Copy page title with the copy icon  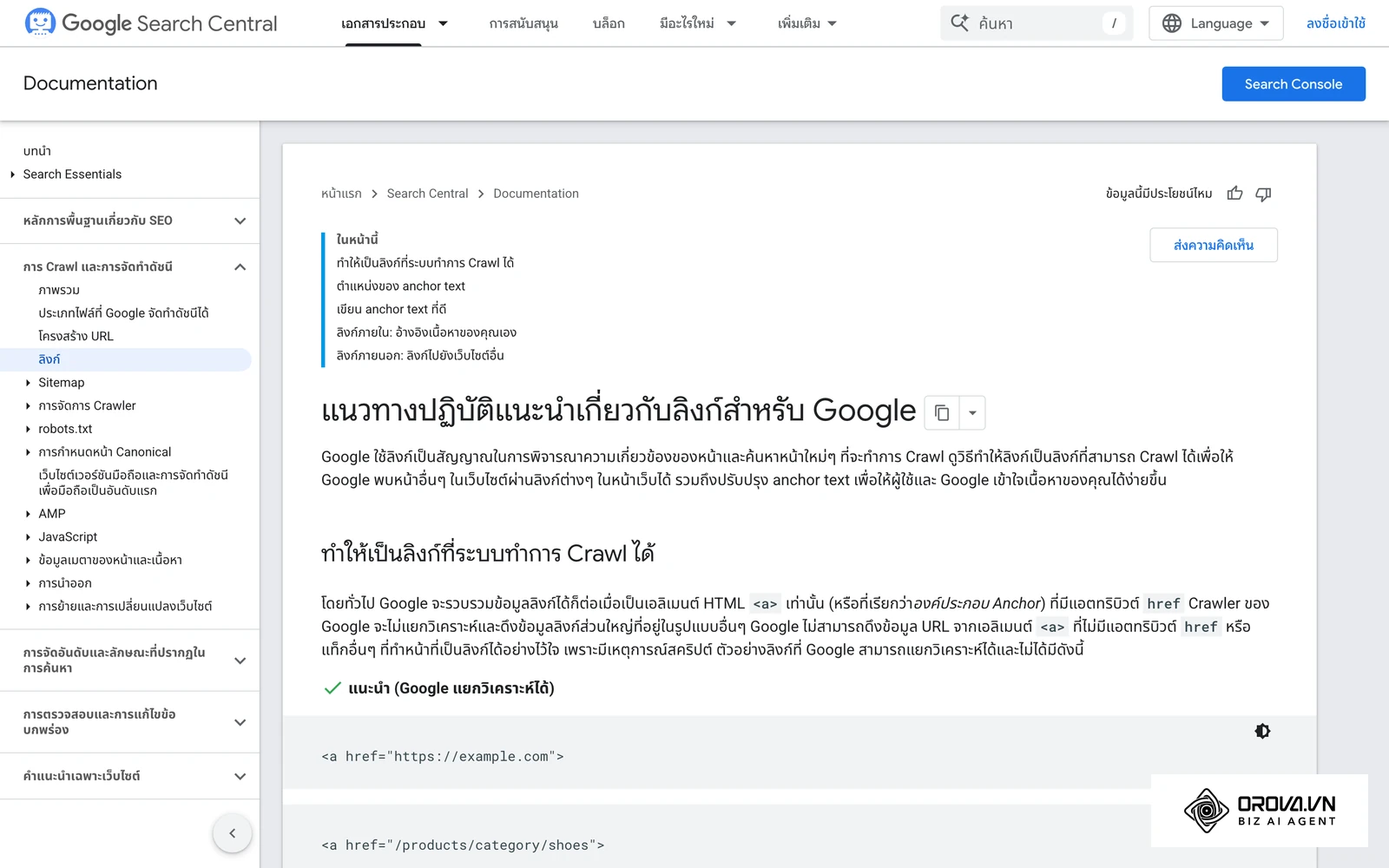[x=942, y=412]
